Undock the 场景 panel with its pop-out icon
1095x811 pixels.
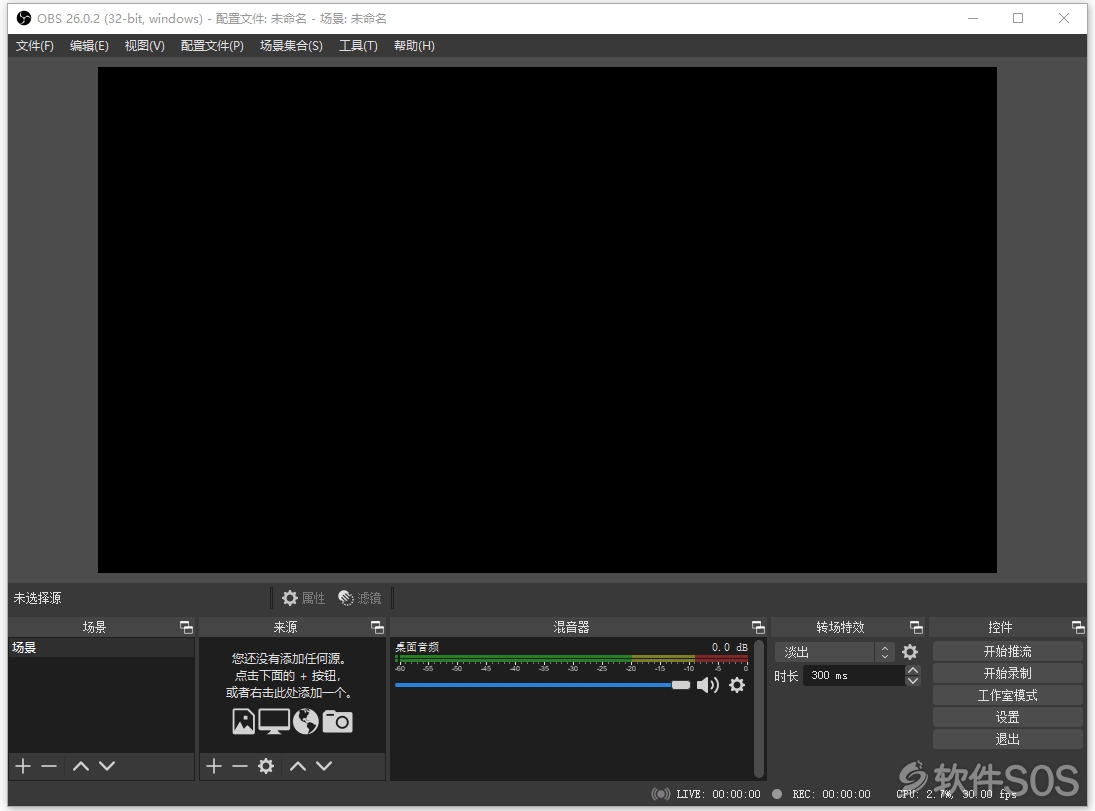pyautogui.click(x=186, y=627)
